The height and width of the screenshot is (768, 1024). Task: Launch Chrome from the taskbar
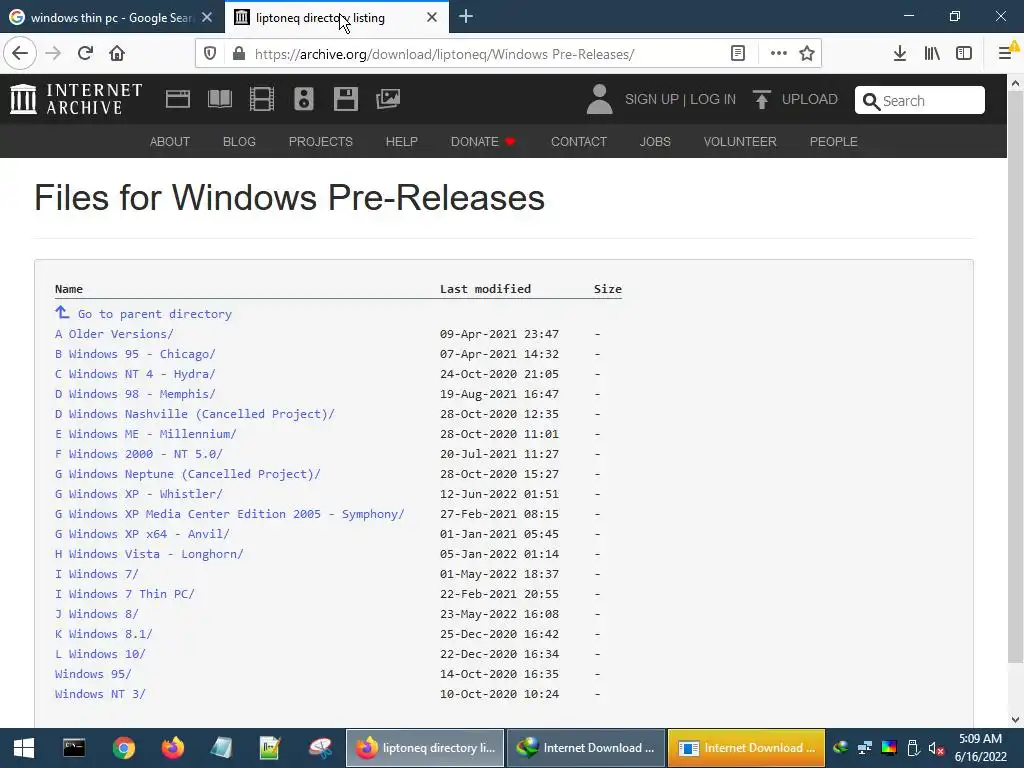click(123, 748)
